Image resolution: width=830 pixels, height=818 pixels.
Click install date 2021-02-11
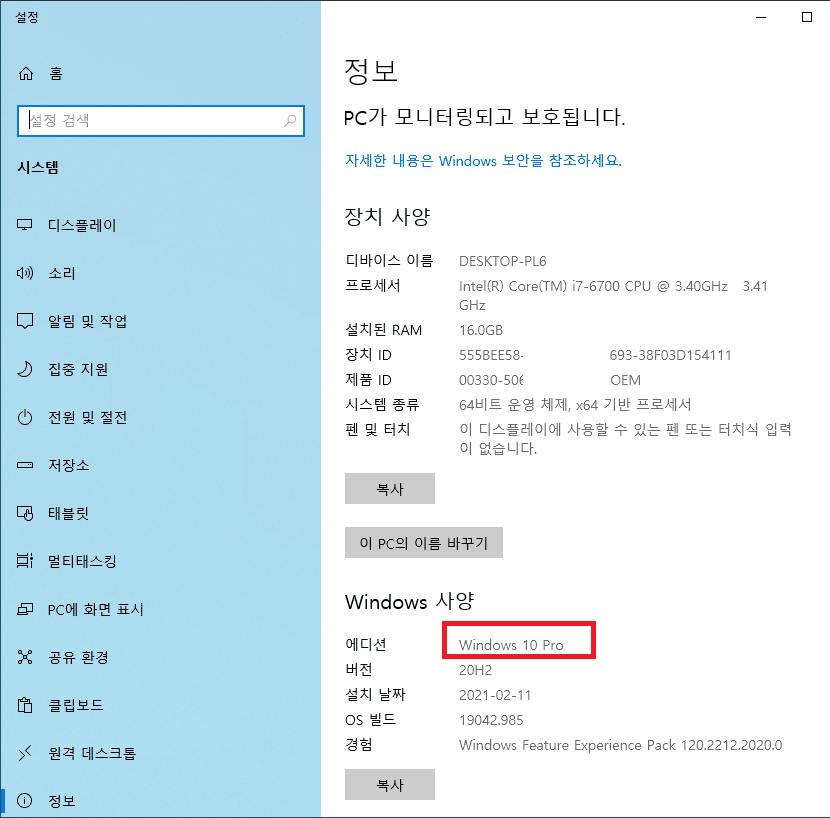coord(494,695)
